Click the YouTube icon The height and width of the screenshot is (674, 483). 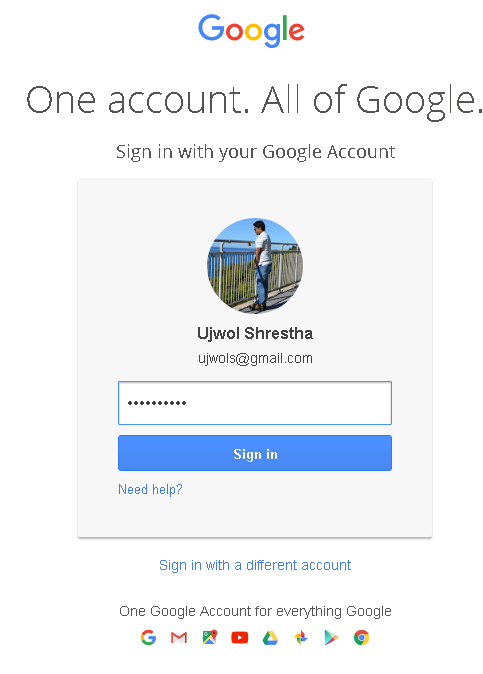[x=240, y=638]
